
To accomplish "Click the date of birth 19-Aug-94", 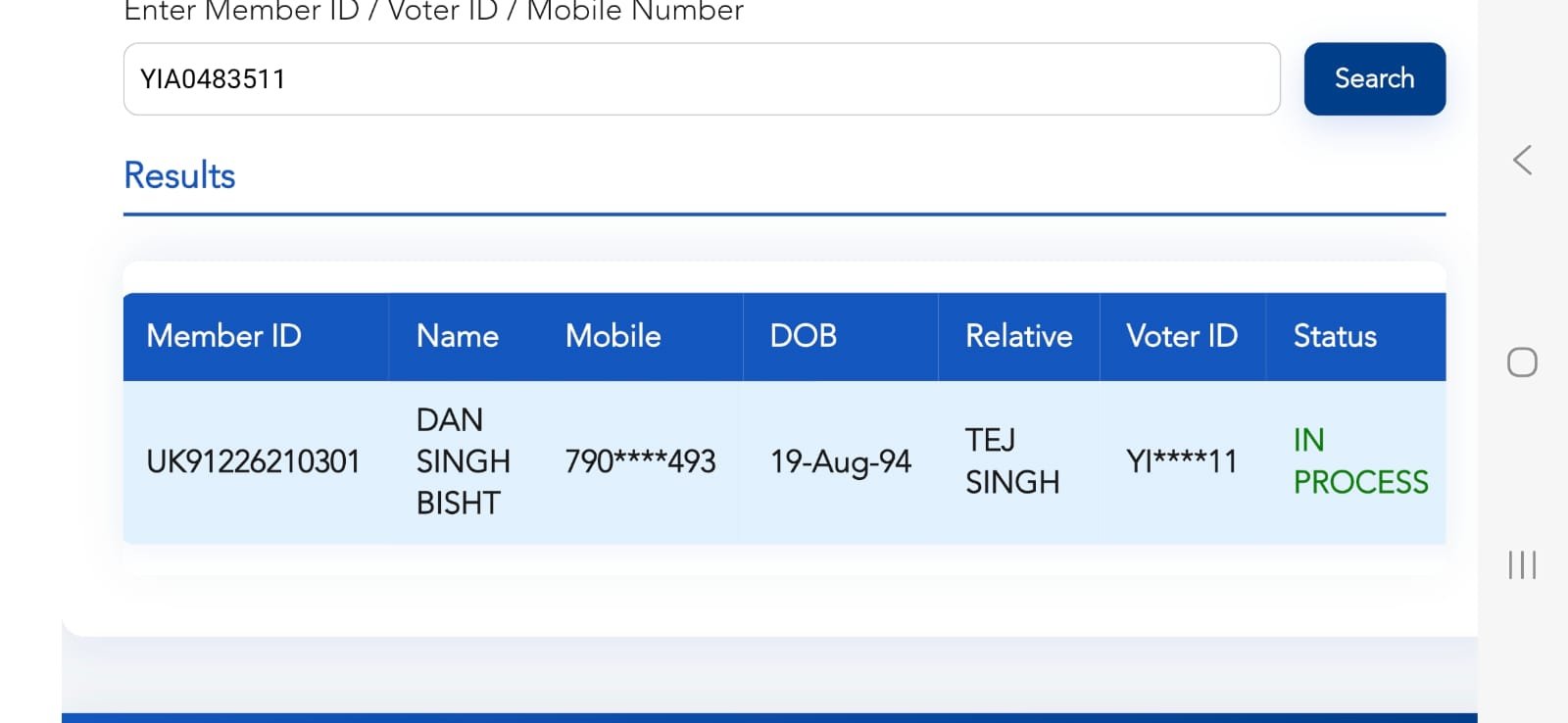I will pos(840,461).
